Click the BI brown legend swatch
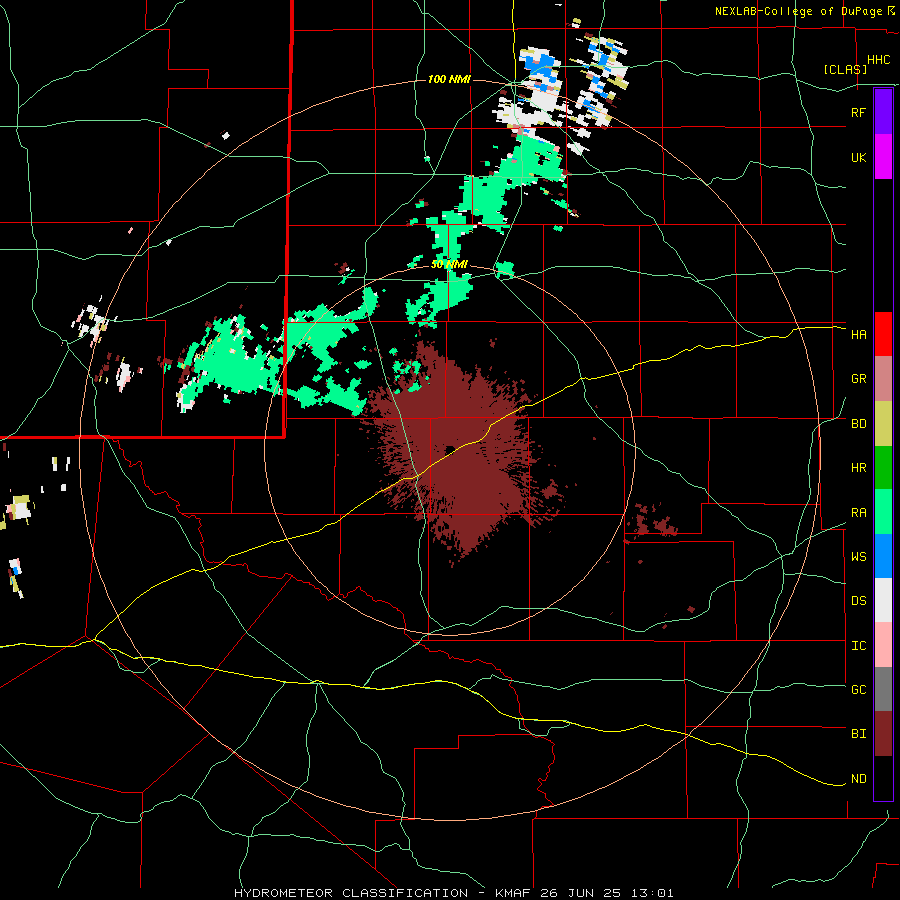 click(883, 734)
